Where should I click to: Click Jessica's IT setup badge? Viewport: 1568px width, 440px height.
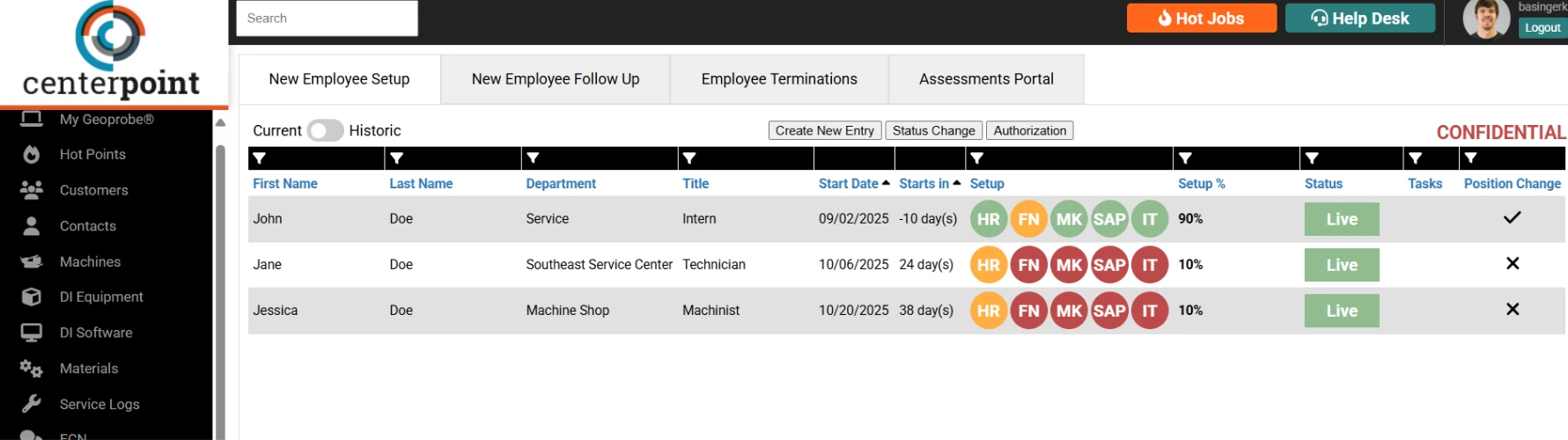(1150, 311)
